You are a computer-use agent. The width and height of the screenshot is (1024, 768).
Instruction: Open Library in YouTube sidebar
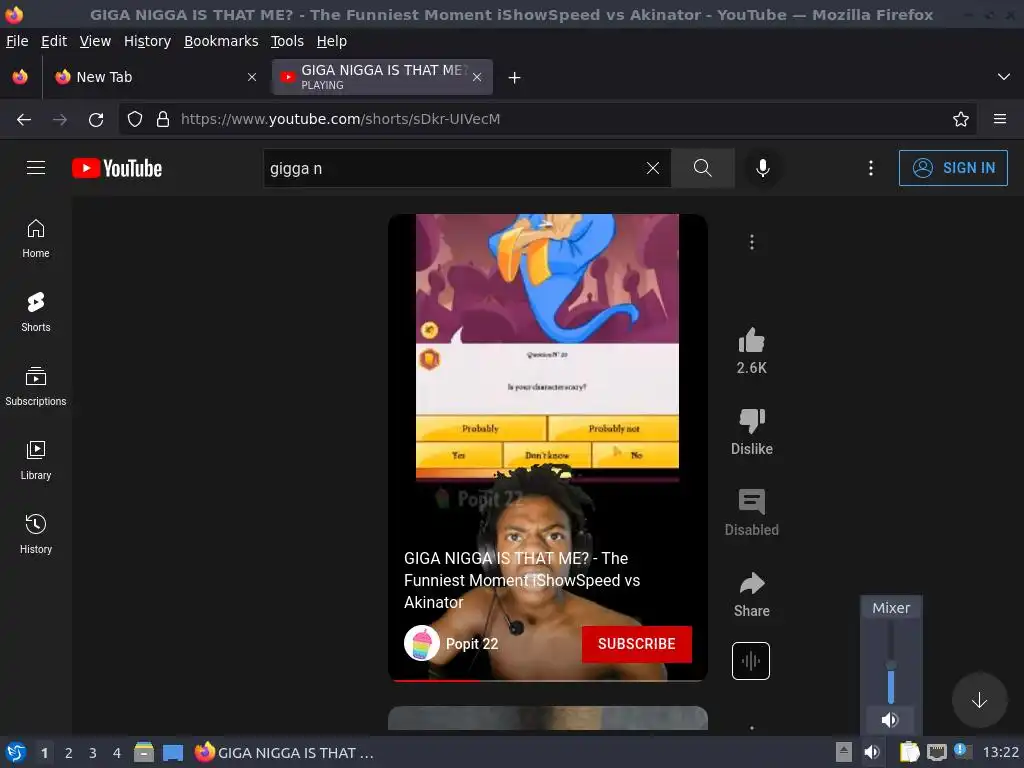36,461
